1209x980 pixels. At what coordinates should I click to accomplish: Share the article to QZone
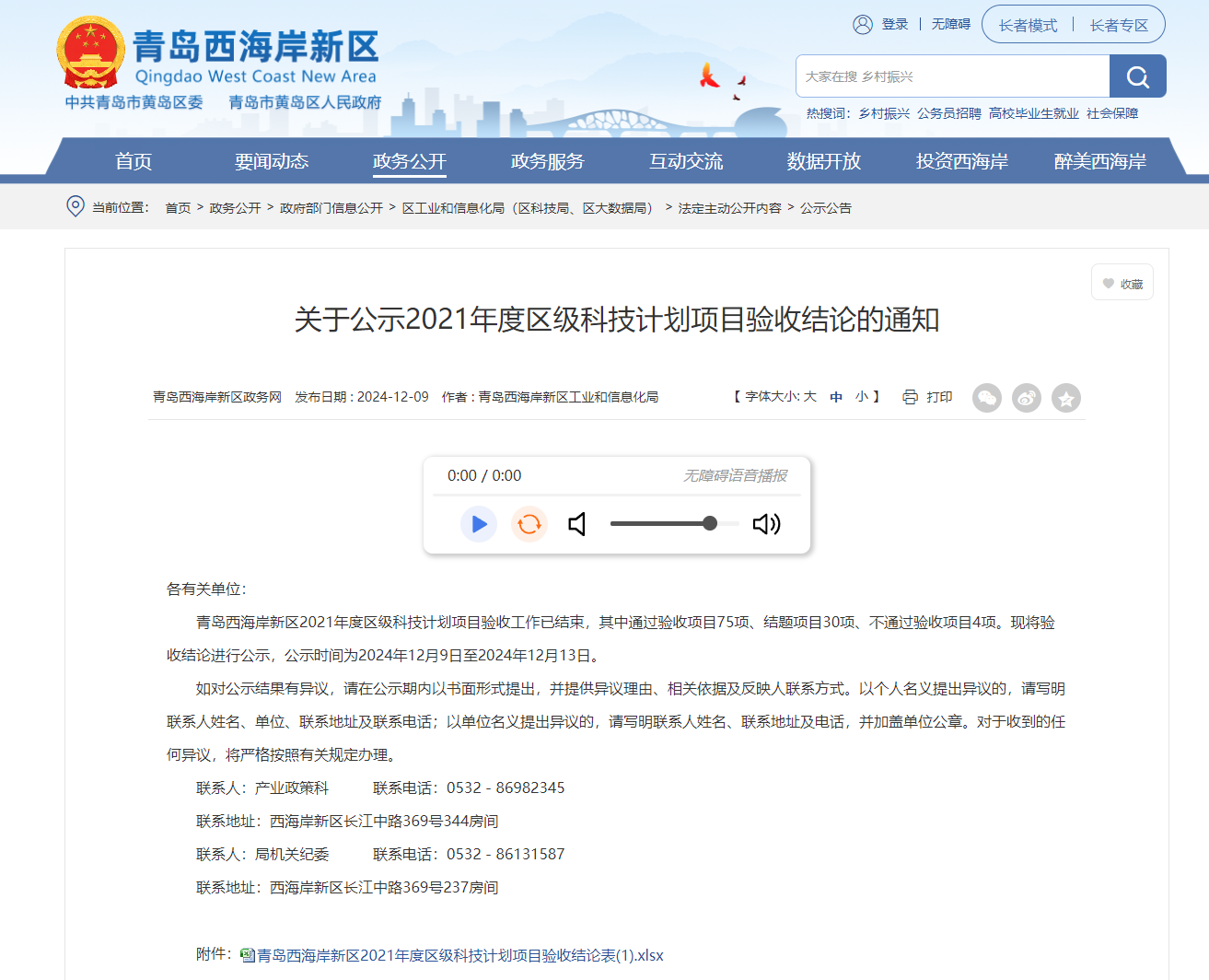click(1066, 398)
